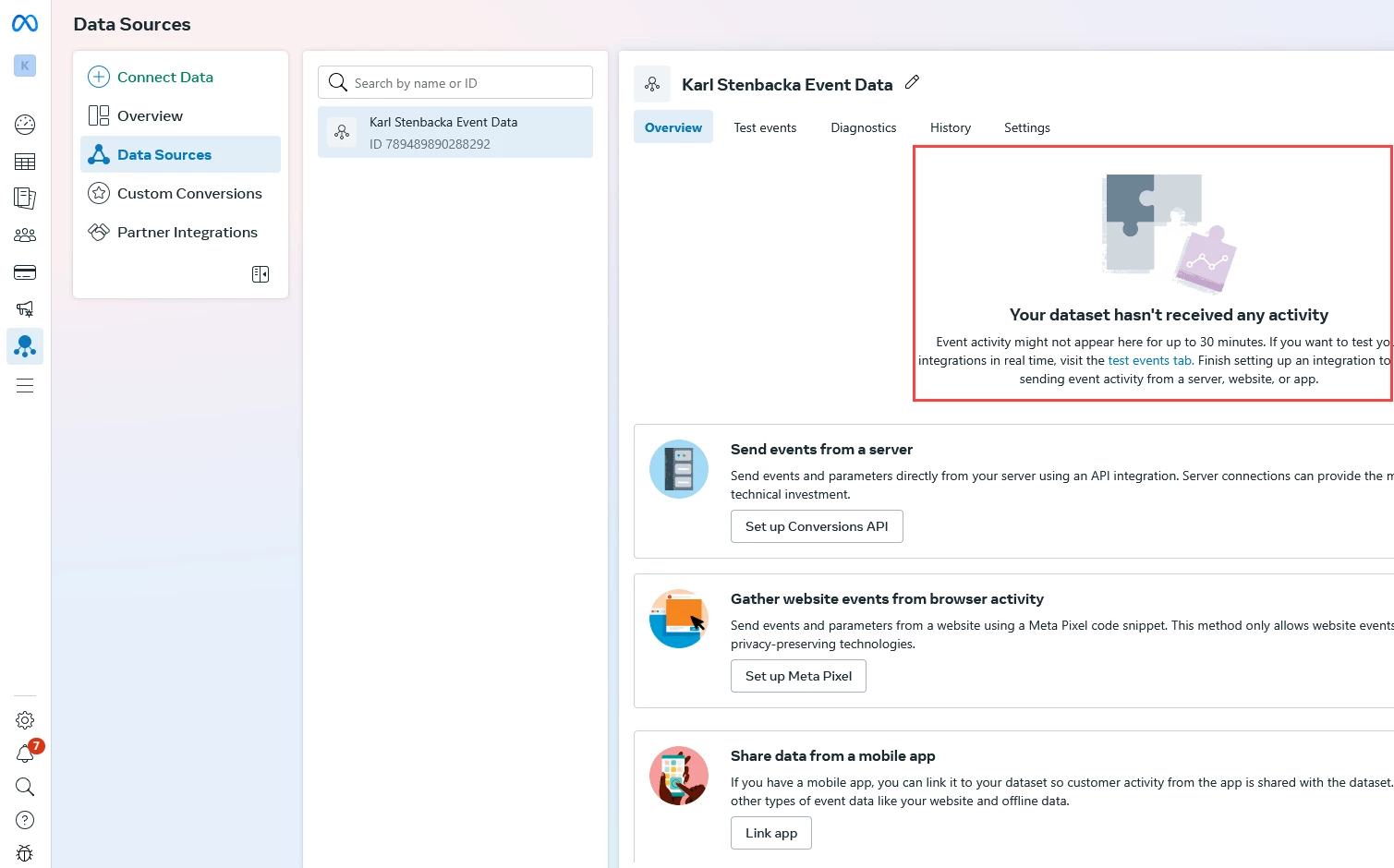Click Set up Conversions API button
The width and height of the screenshot is (1394, 868).
[817, 526]
